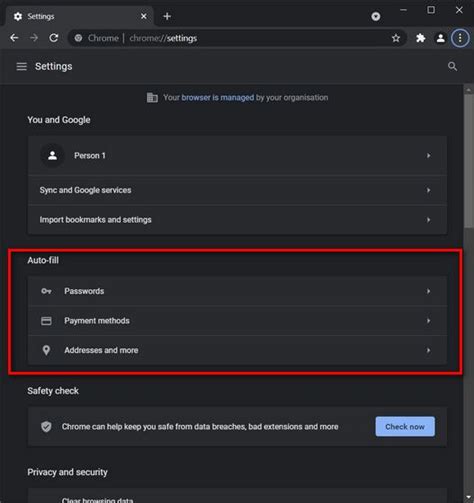Open the Passwords settings

click(237, 291)
